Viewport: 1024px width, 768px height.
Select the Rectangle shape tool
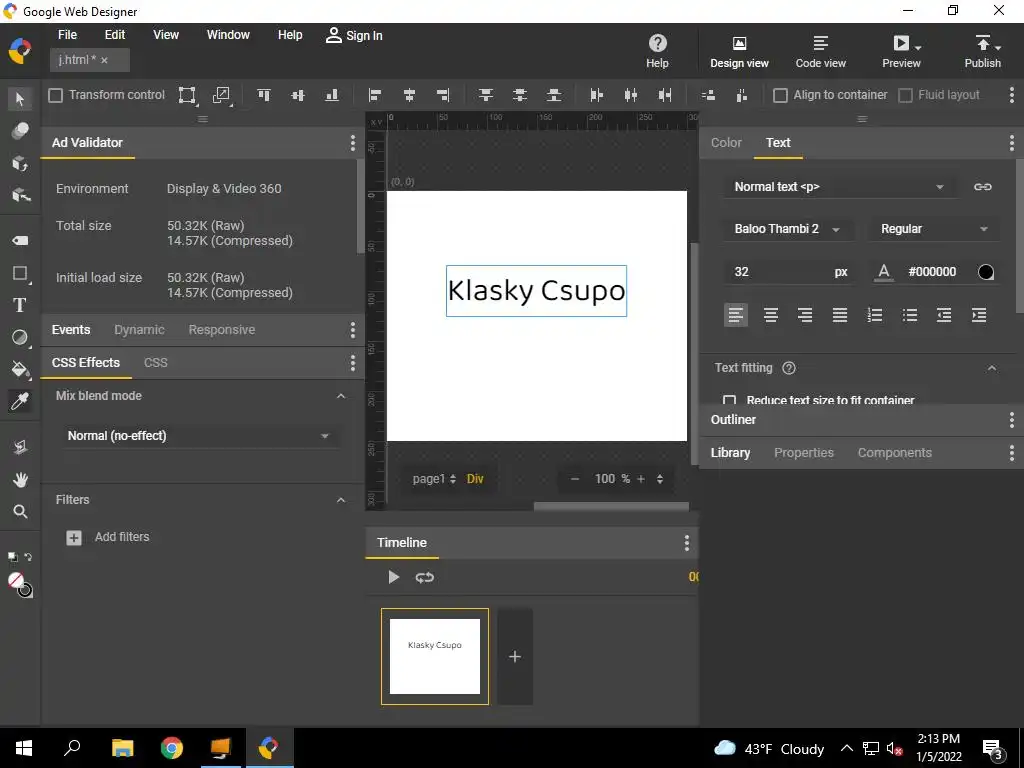20,273
